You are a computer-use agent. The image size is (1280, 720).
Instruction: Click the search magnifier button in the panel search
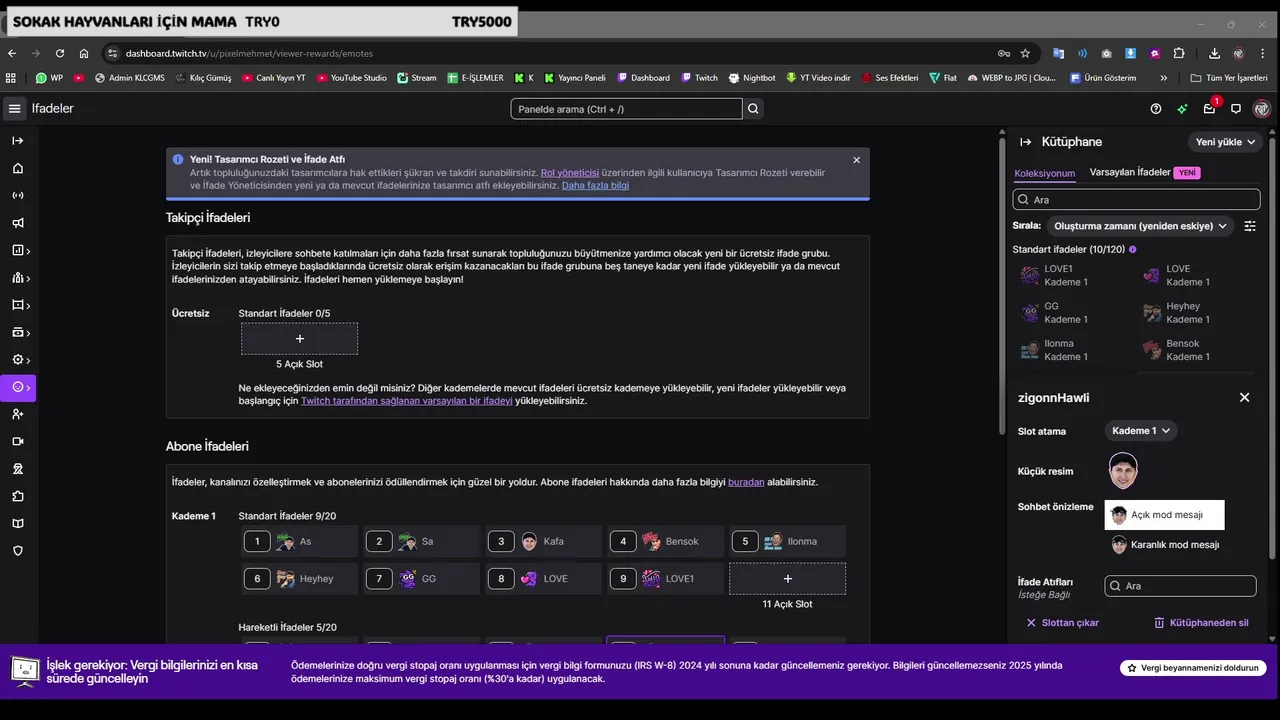click(753, 109)
